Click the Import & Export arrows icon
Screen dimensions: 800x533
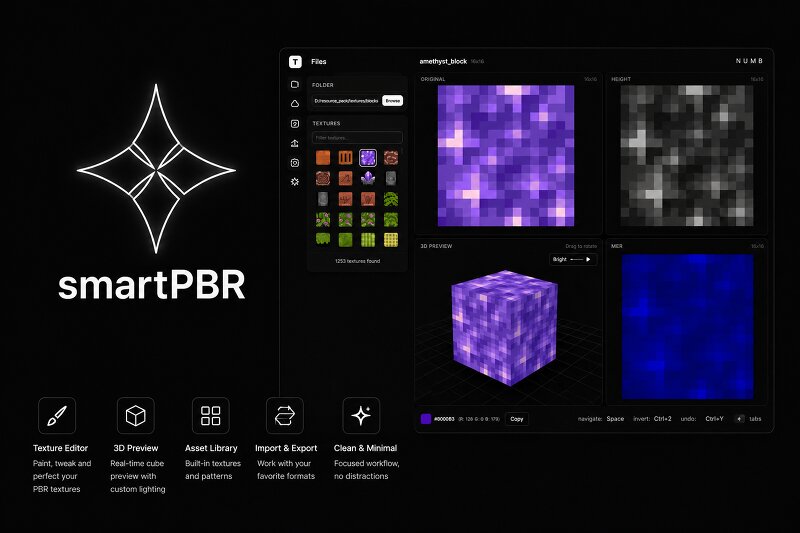(x=285, y=416)
